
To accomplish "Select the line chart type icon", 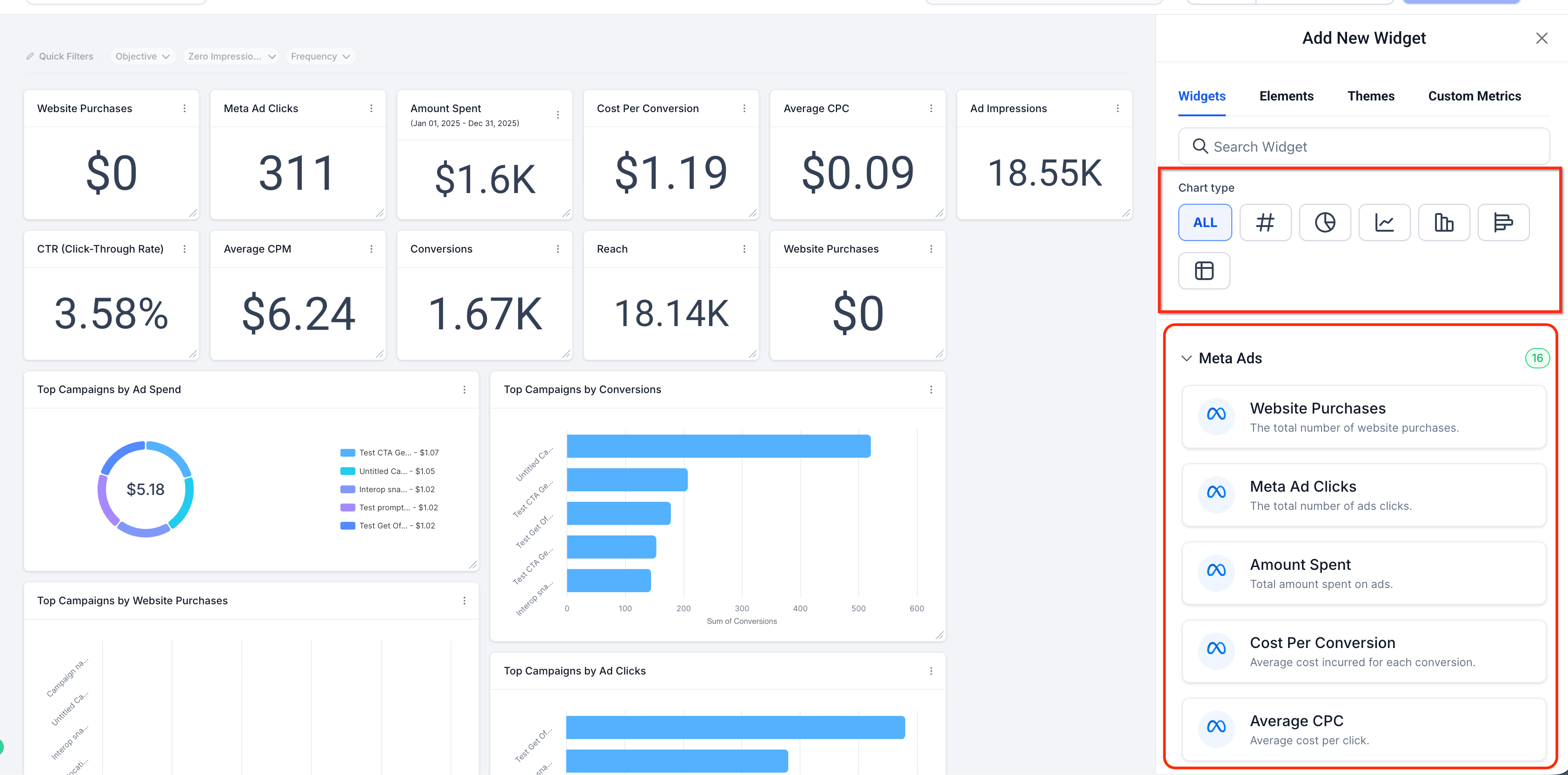I will [1384, 222].
